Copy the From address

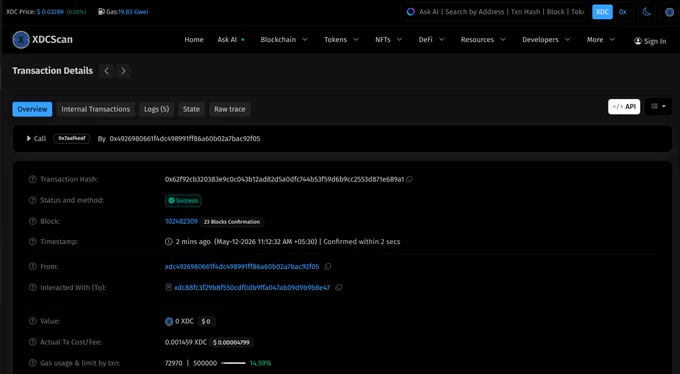click(x=328, y=266)
